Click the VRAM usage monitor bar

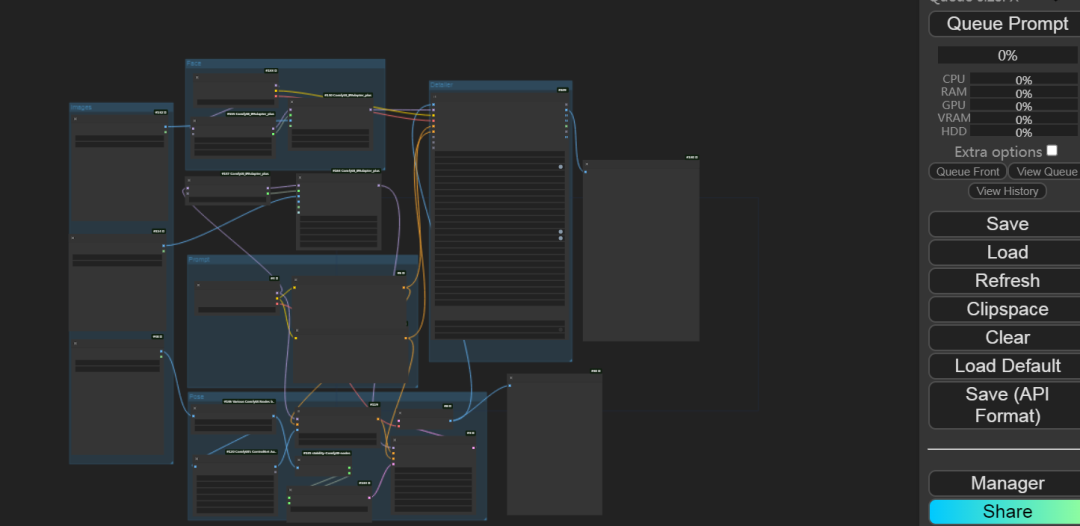point(1023,118)
